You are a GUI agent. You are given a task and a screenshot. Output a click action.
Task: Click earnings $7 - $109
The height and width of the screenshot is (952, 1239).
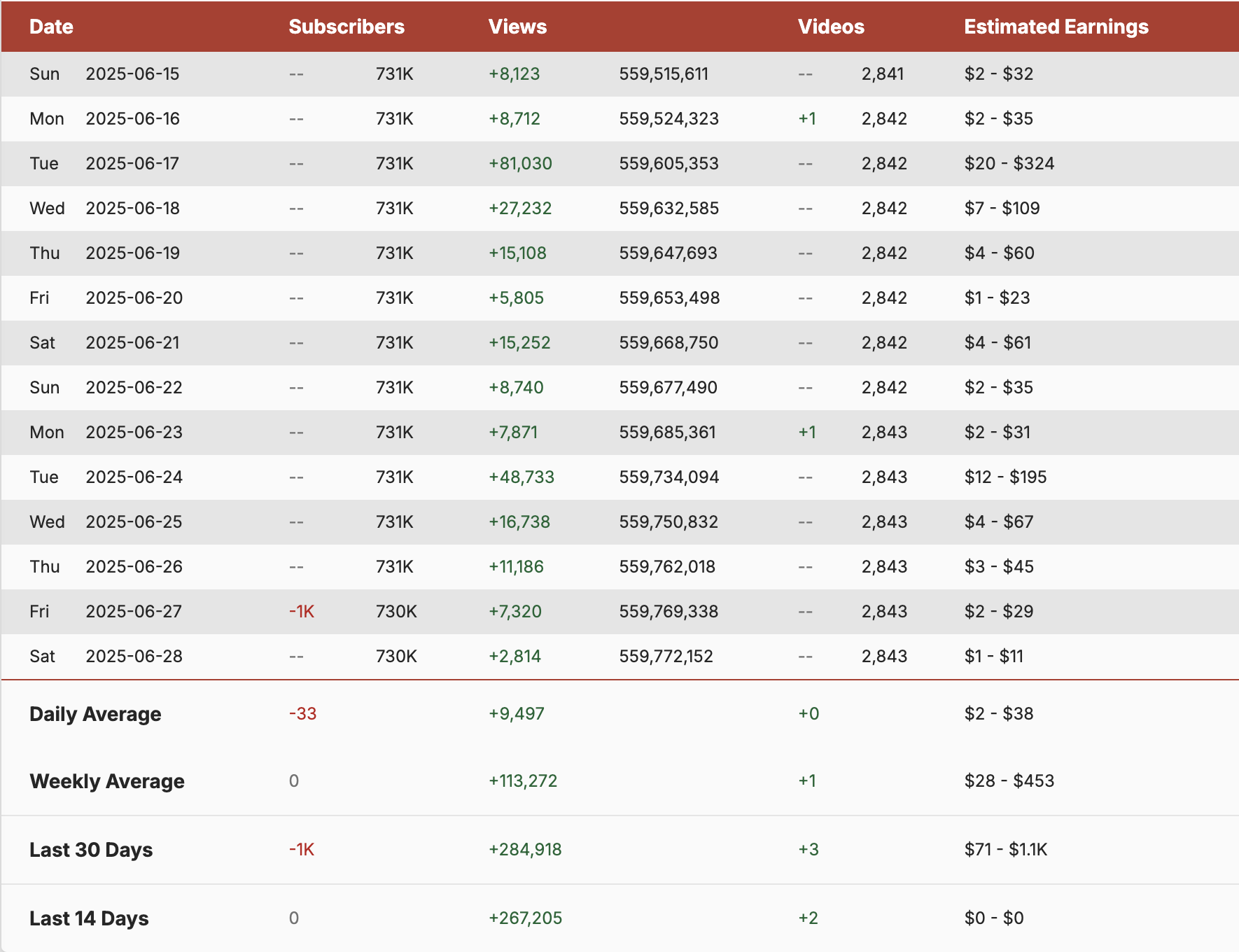tap(1002, 209)
